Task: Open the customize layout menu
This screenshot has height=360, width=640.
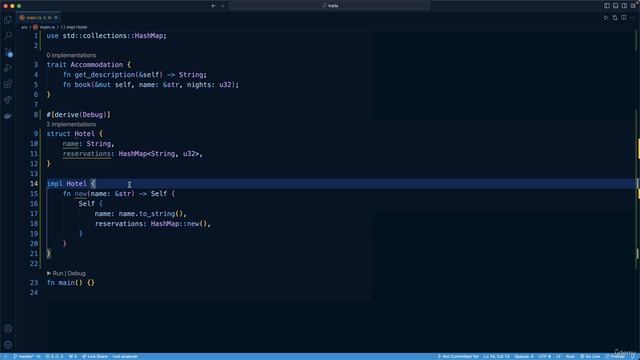Action: click(633, 6)
